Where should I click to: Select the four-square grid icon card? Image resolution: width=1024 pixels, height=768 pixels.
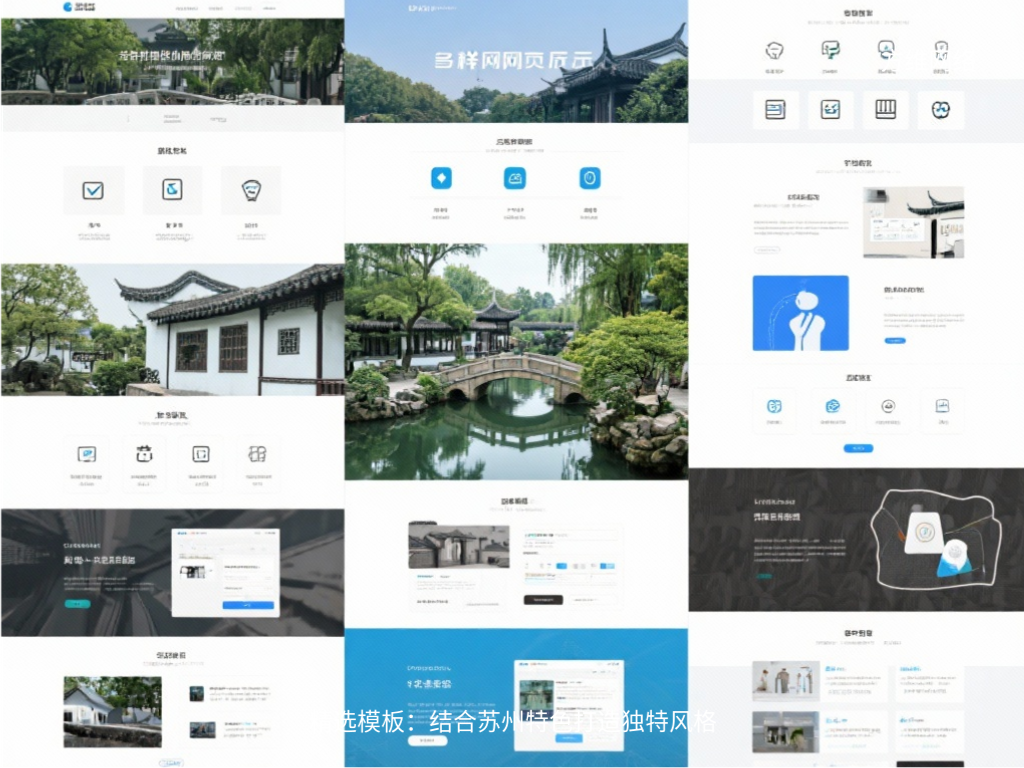tap(257, 454)
